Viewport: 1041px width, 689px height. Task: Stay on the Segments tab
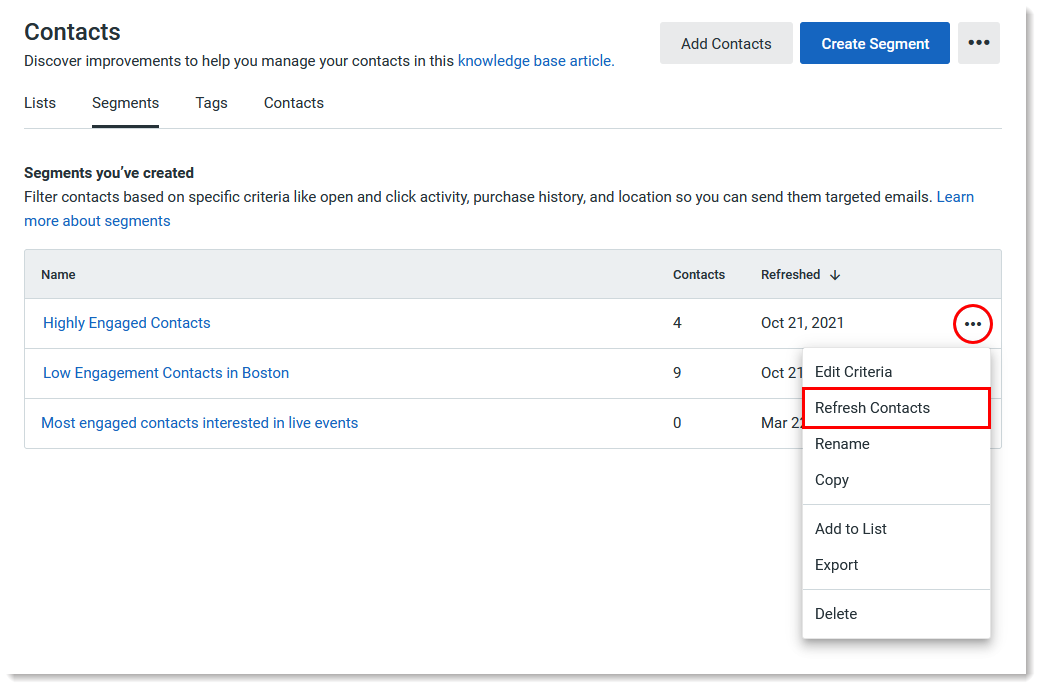[x=125, y=102]
